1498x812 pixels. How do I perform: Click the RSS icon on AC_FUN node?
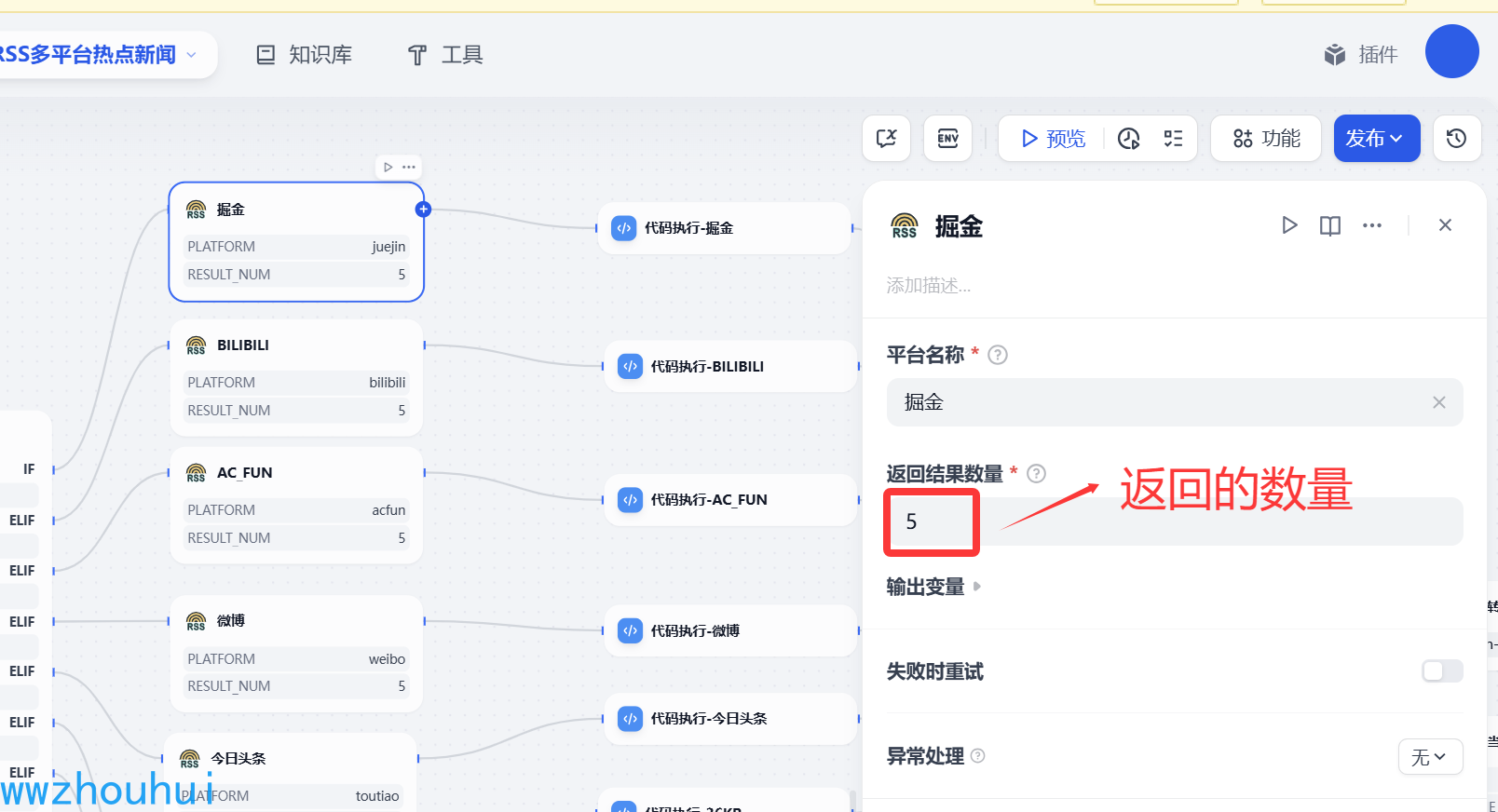pos(196,473)
